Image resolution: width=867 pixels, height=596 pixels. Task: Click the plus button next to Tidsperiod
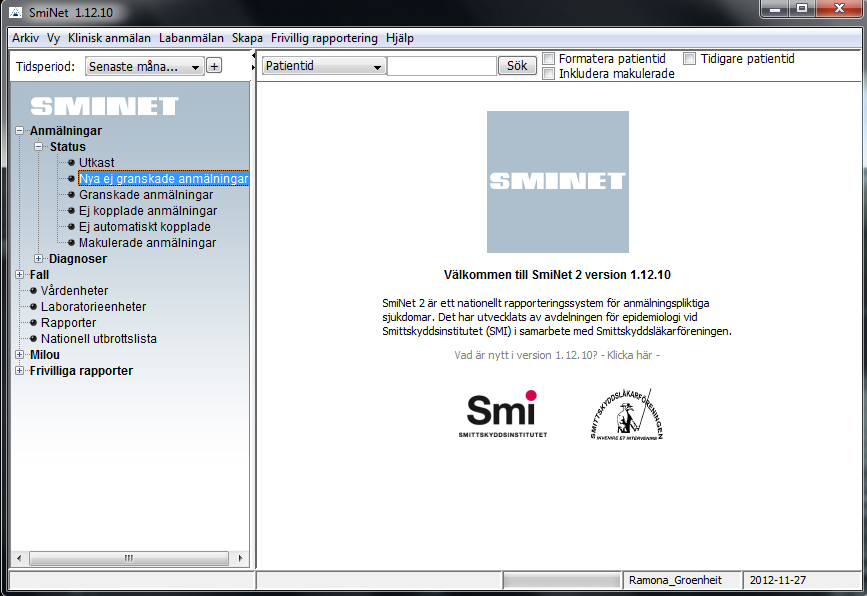coord(214,66)
